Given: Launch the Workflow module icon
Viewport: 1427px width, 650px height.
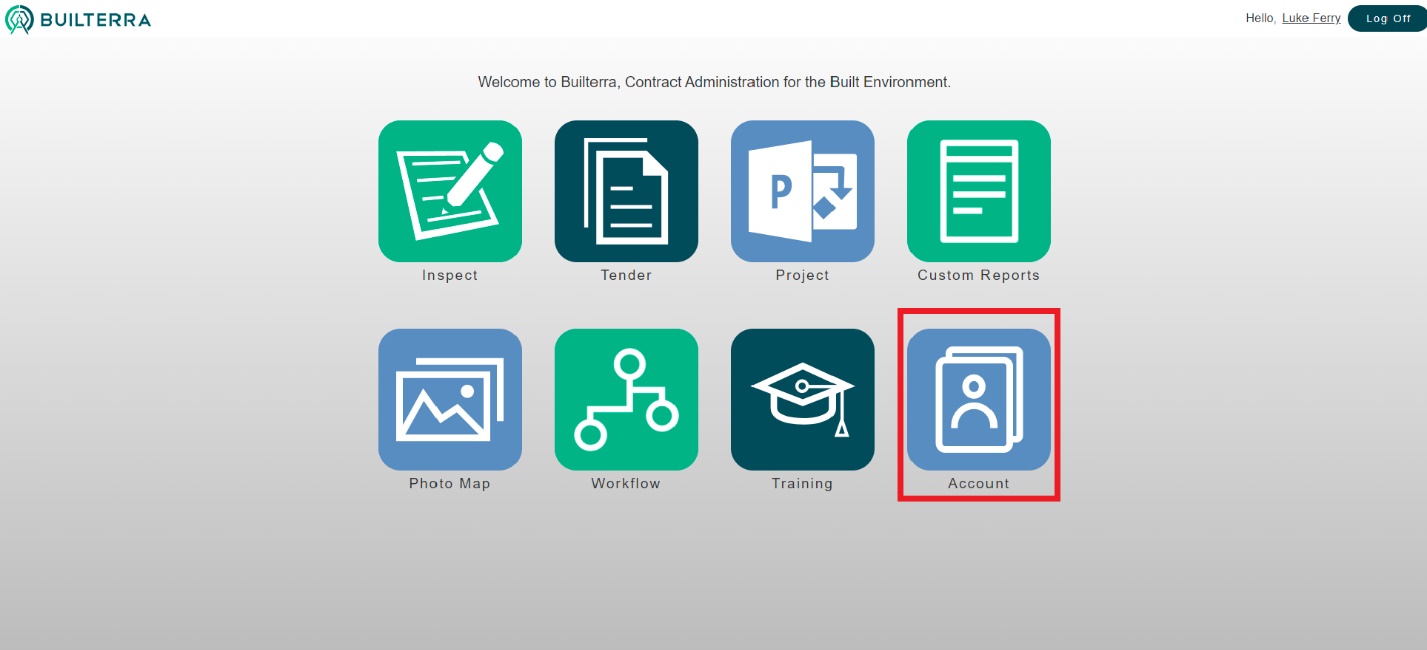Looking at the screenshot, I should [626, 399].
